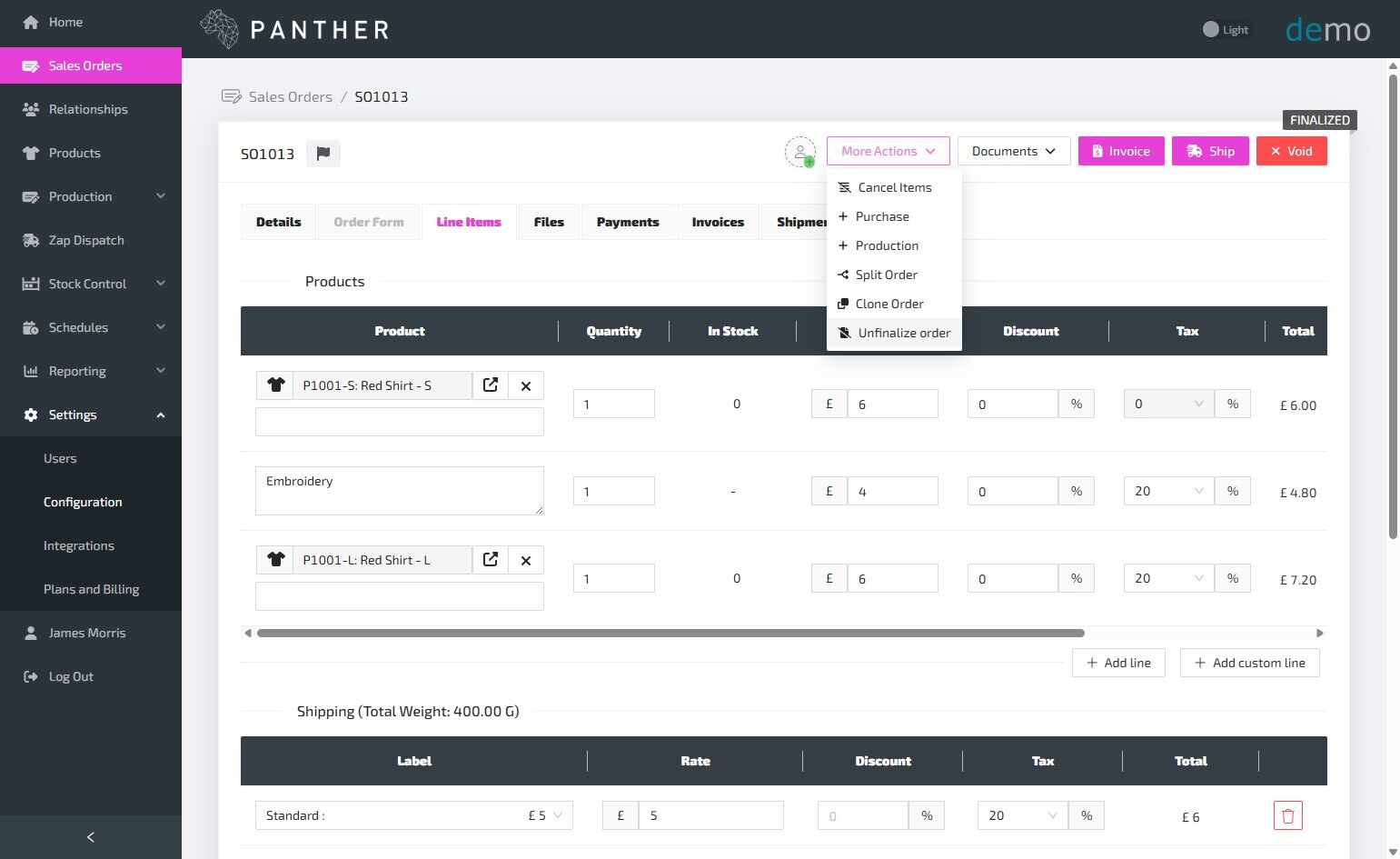Screen dimensions: 1400x859
Task: Expand the Production sidebar submenu
Action: 161,196
